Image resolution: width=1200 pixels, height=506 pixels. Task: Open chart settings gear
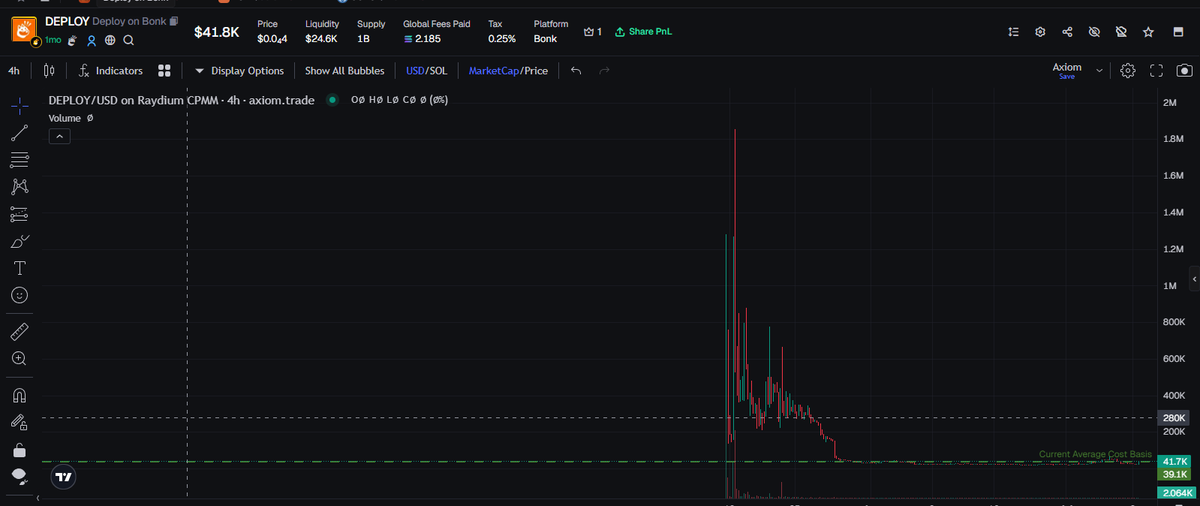[1128, 71]
